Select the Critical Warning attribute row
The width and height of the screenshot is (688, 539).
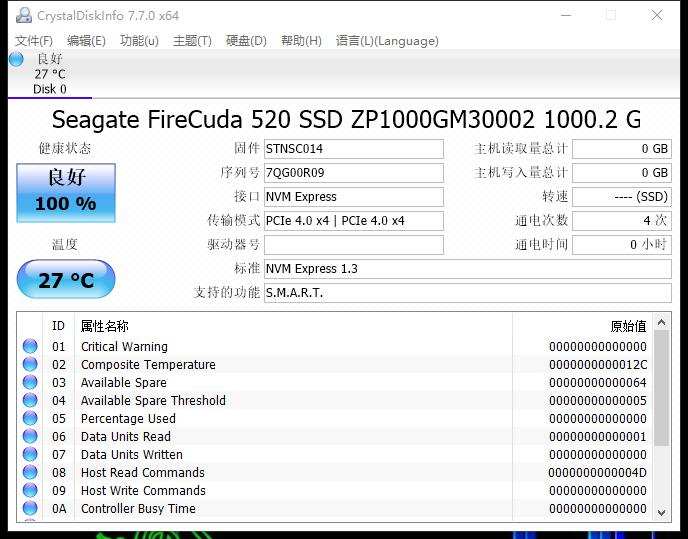pos(335,347)
